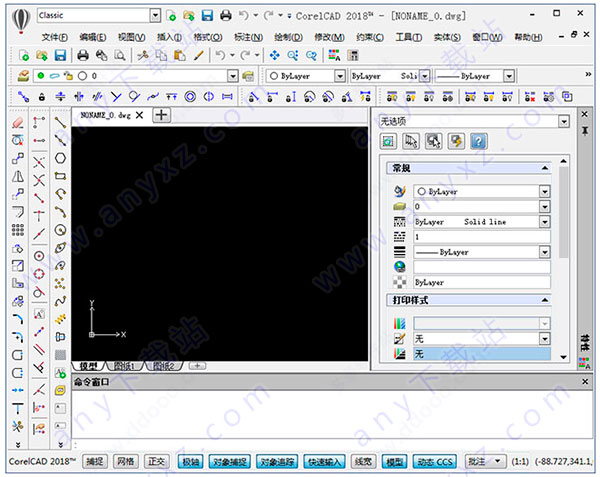Toggle 网格 grid in status bar

[x=126, y=462]
